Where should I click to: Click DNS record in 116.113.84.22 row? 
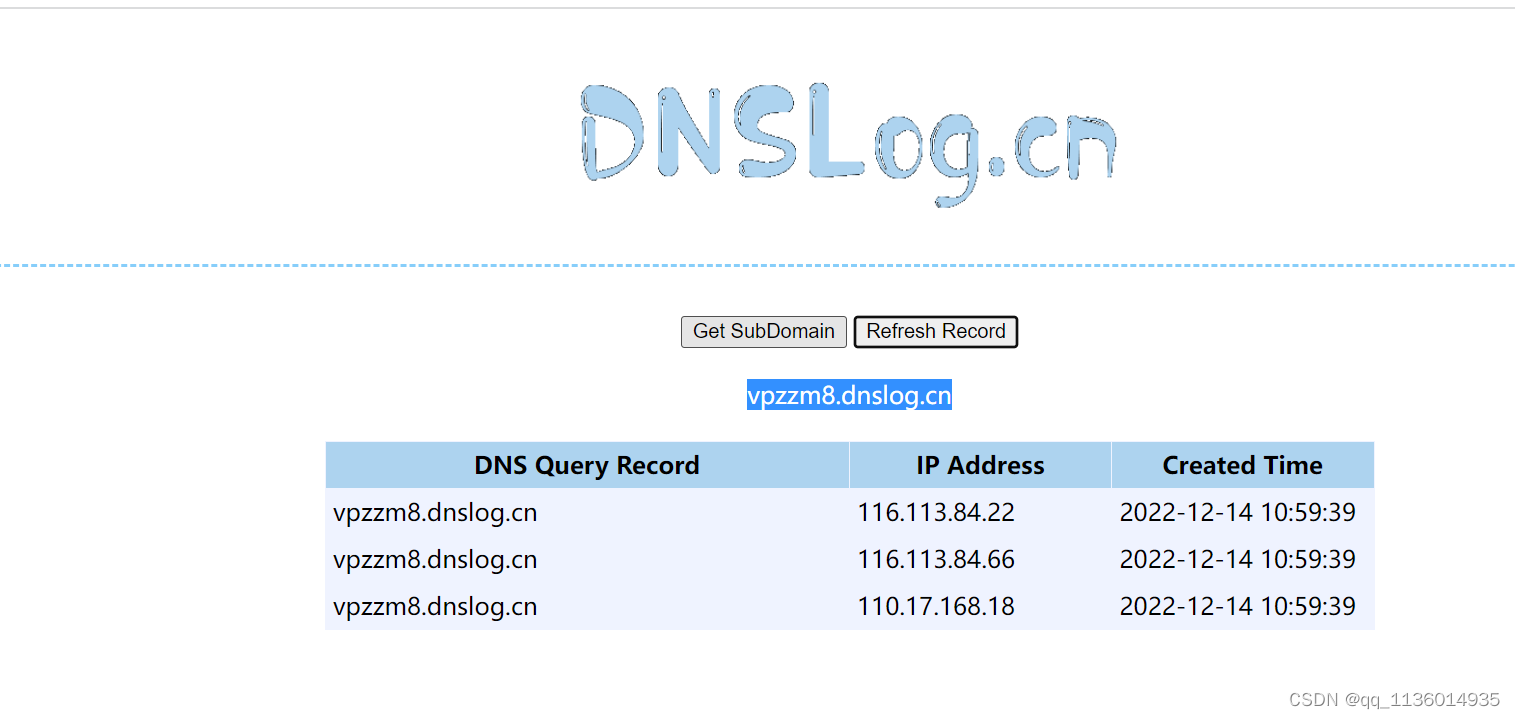pyautogui.click(x=435, y=513)
